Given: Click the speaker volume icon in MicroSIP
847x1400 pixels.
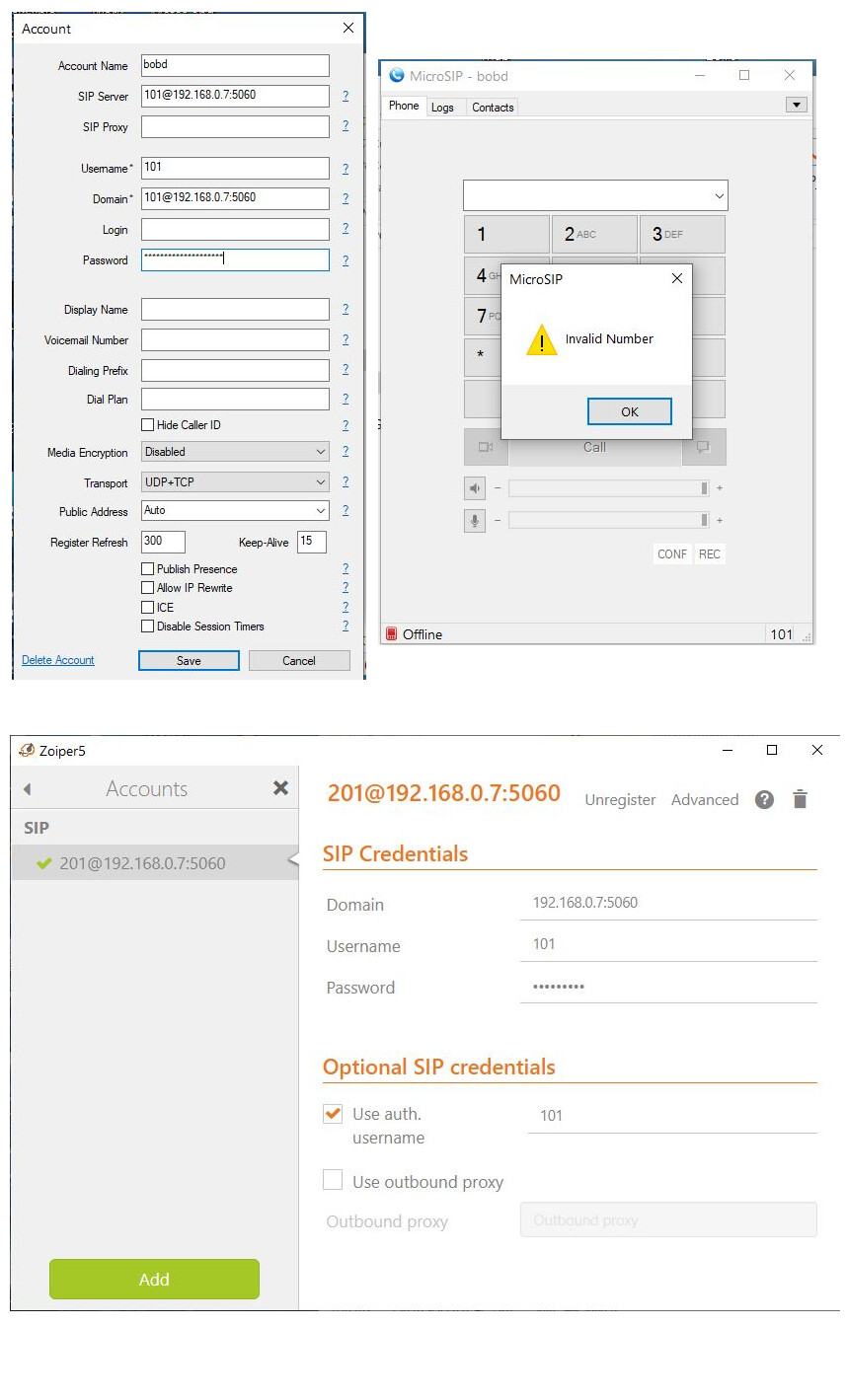Looking at the screenshot, I should [x=475, y=488].
